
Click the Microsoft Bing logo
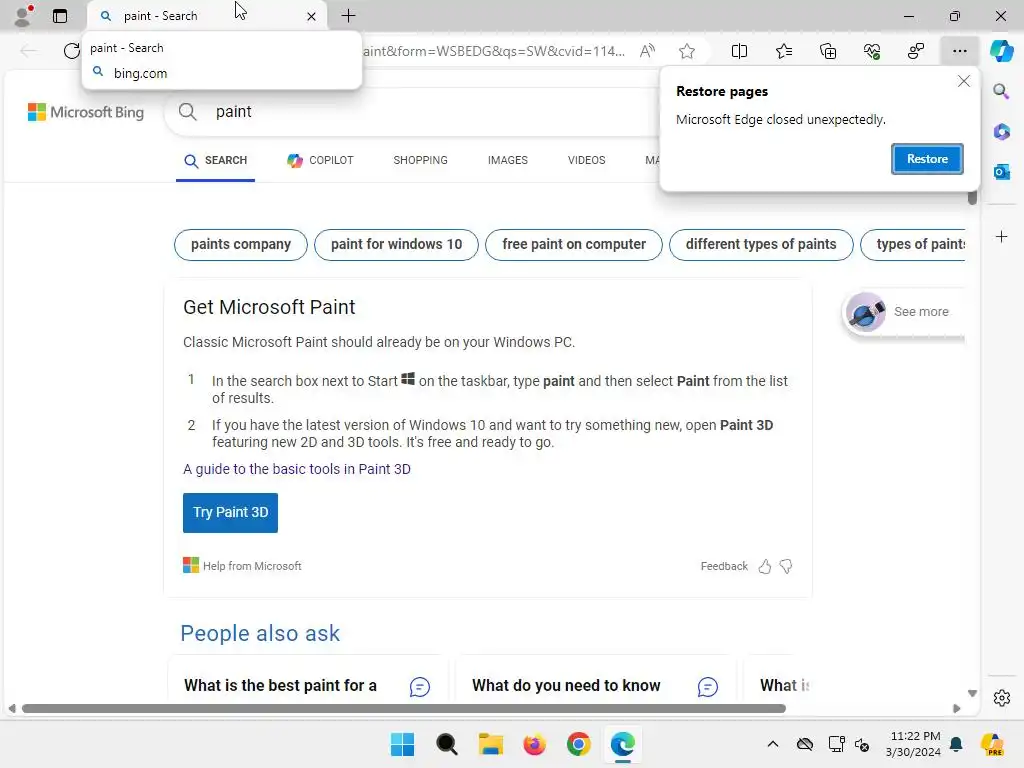click(86, 112)
